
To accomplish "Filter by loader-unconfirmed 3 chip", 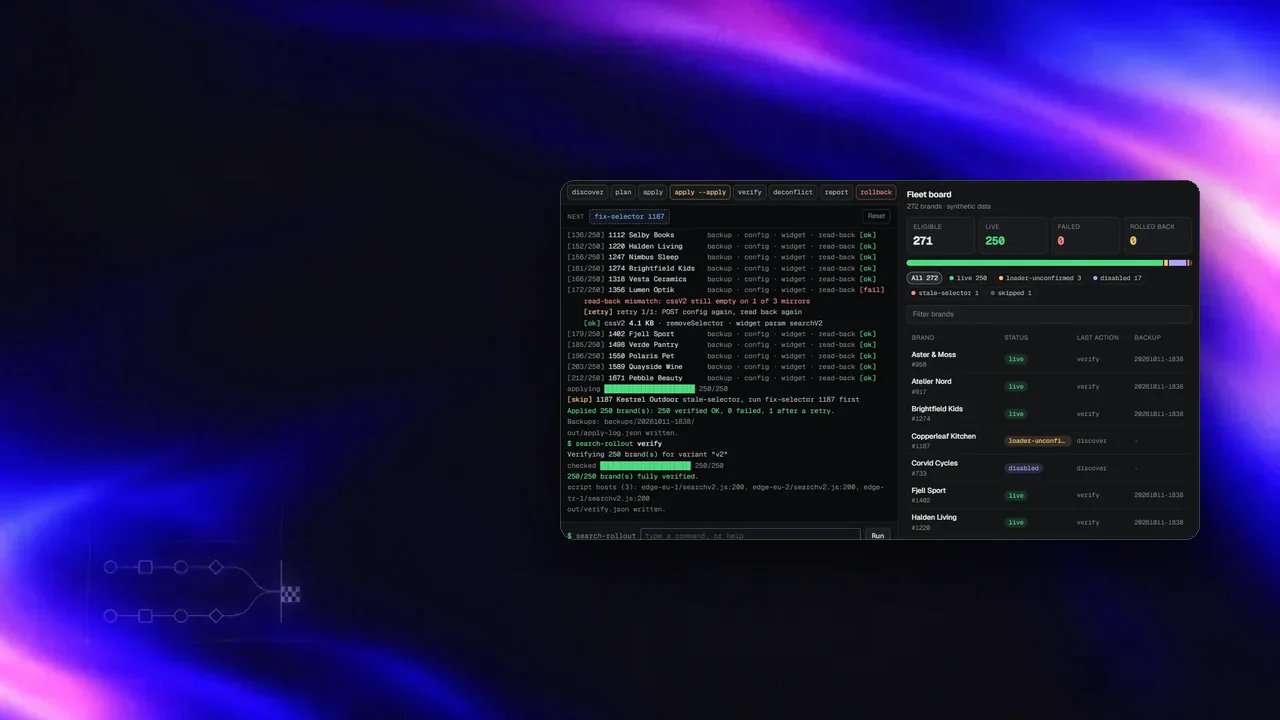I will tap(1040, 278).
